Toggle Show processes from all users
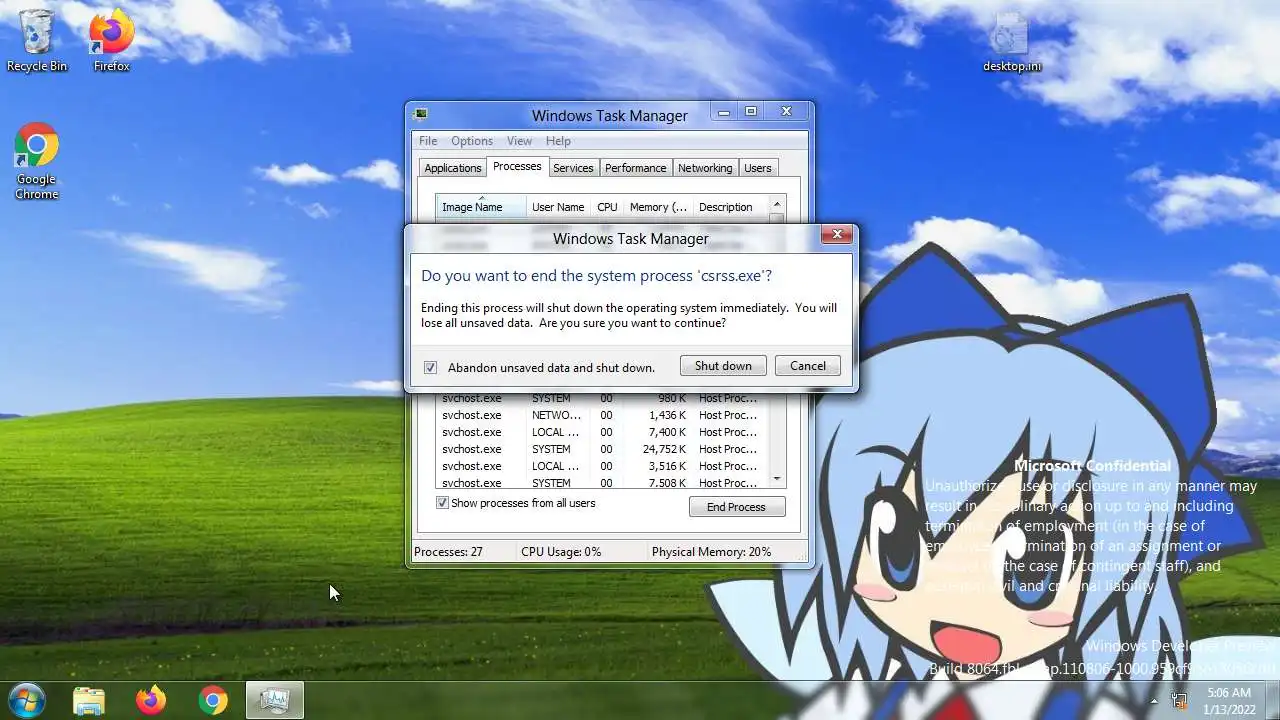1280x720 pixels. coord(442,503)
